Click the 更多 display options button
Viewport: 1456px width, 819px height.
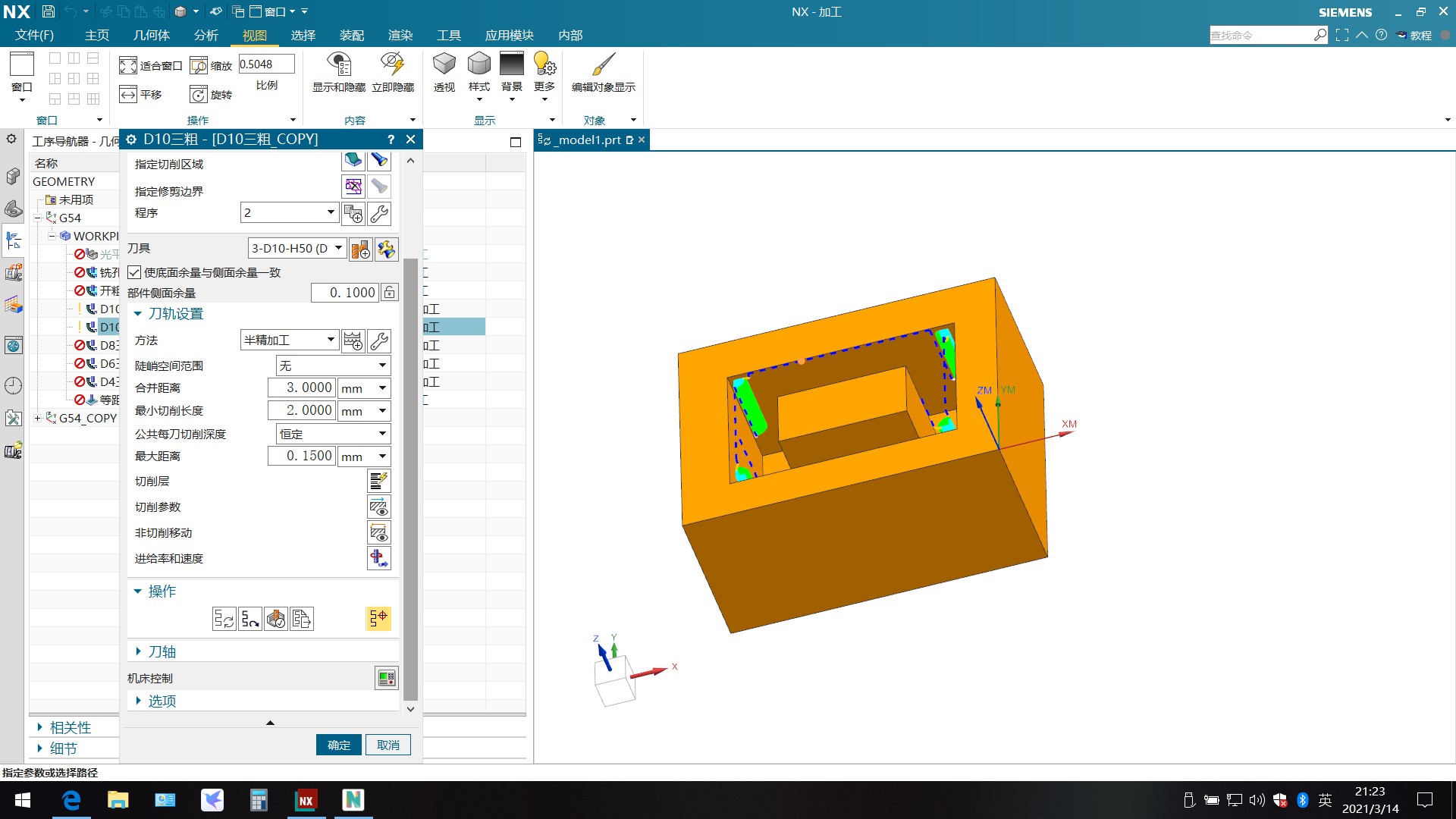click(544, 76)
